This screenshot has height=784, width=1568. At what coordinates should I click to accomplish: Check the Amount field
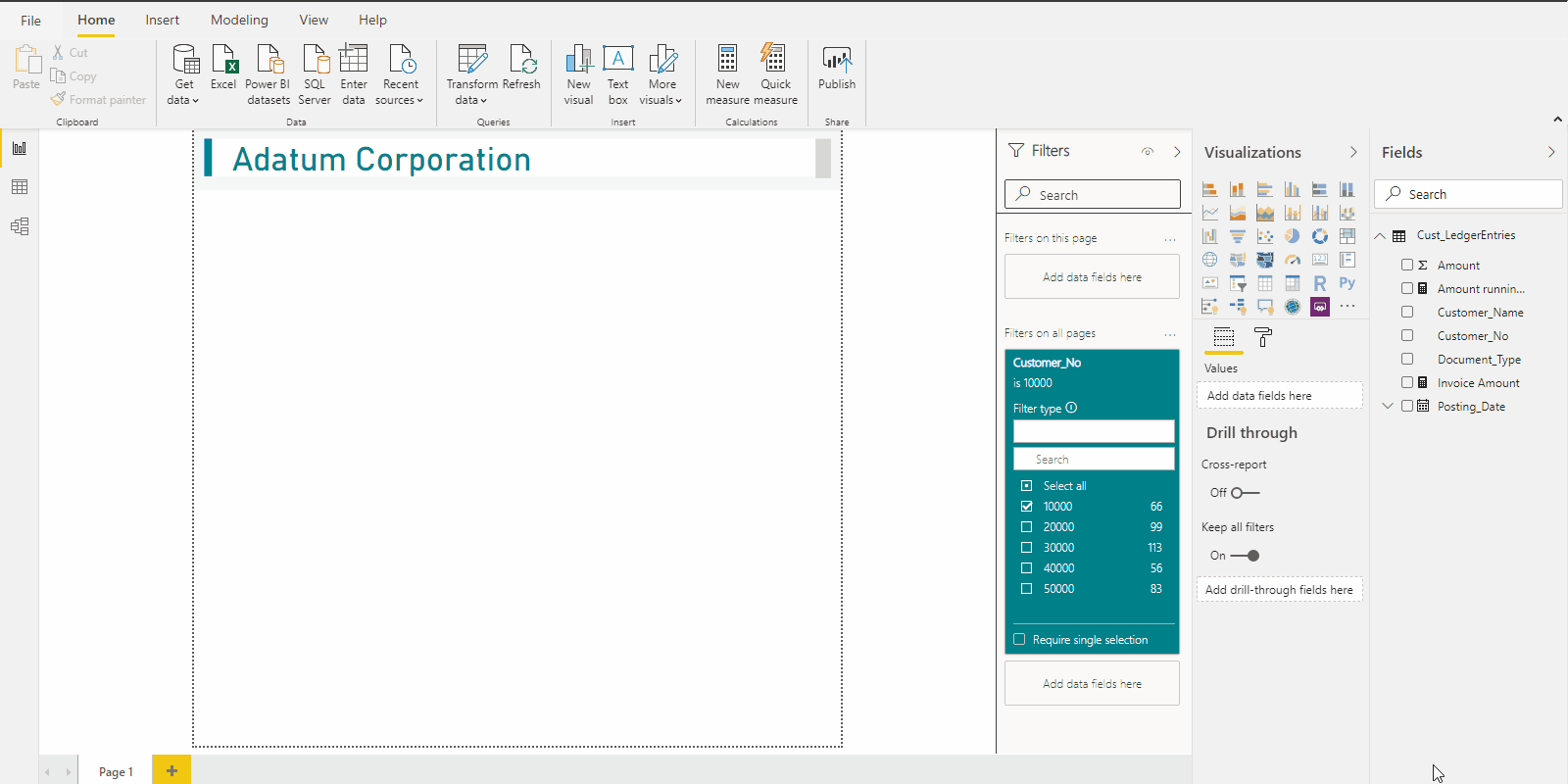pos(1407,265)
